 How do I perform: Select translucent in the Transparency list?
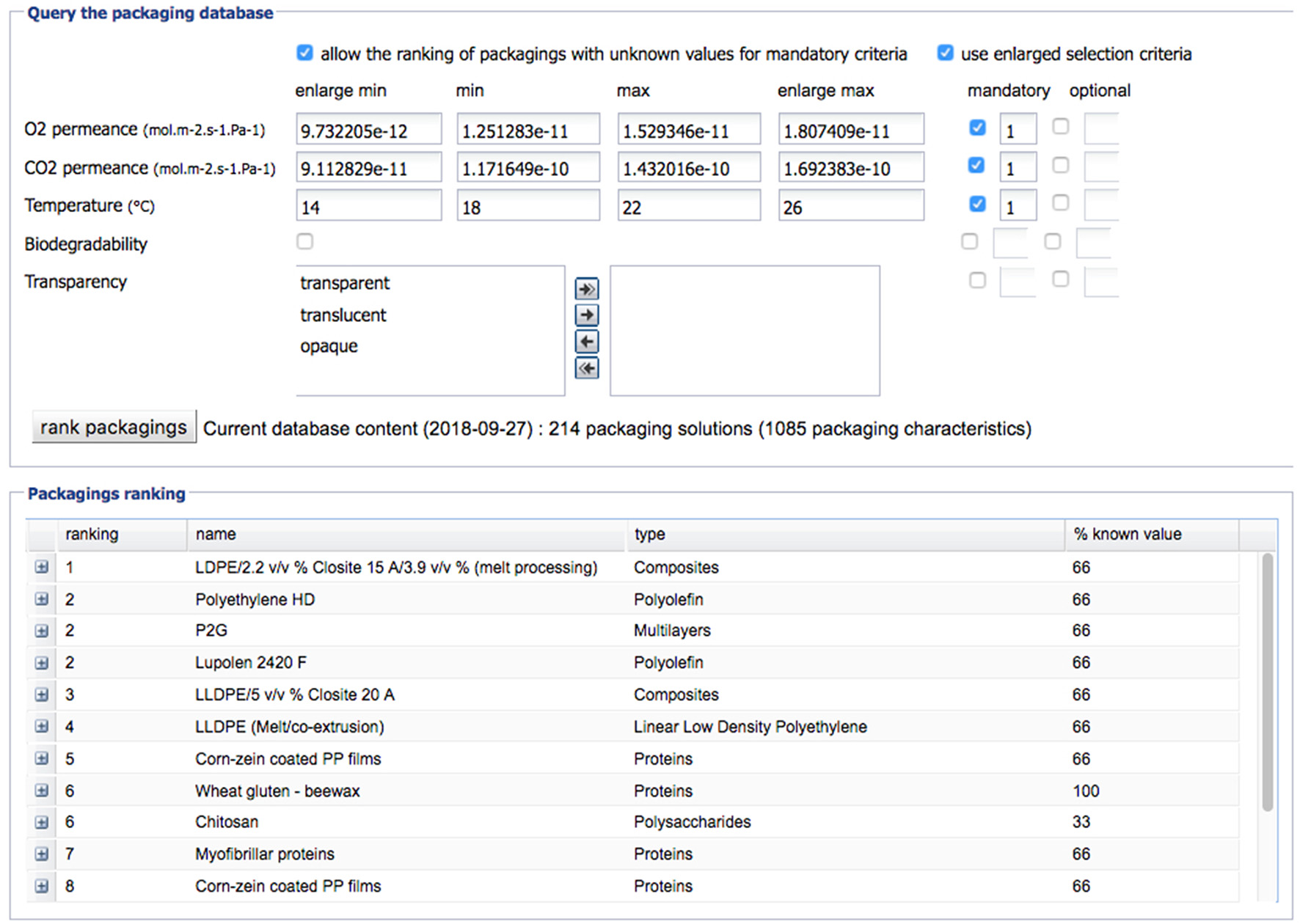click(343, 315)
